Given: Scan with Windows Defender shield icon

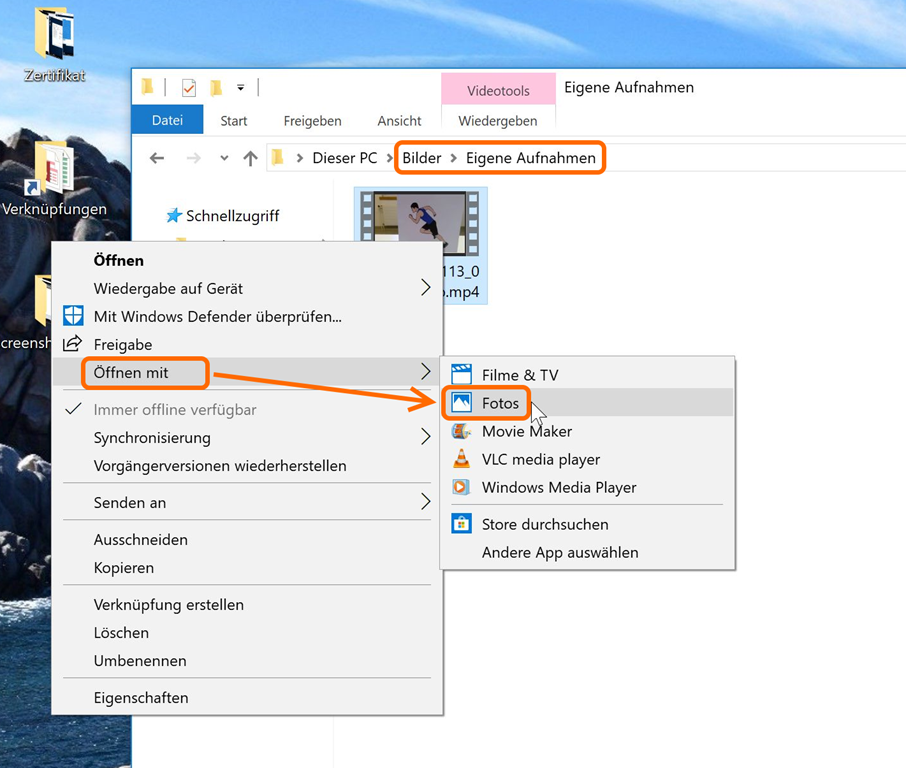Looking at the screenshot, I should [73, 316].
